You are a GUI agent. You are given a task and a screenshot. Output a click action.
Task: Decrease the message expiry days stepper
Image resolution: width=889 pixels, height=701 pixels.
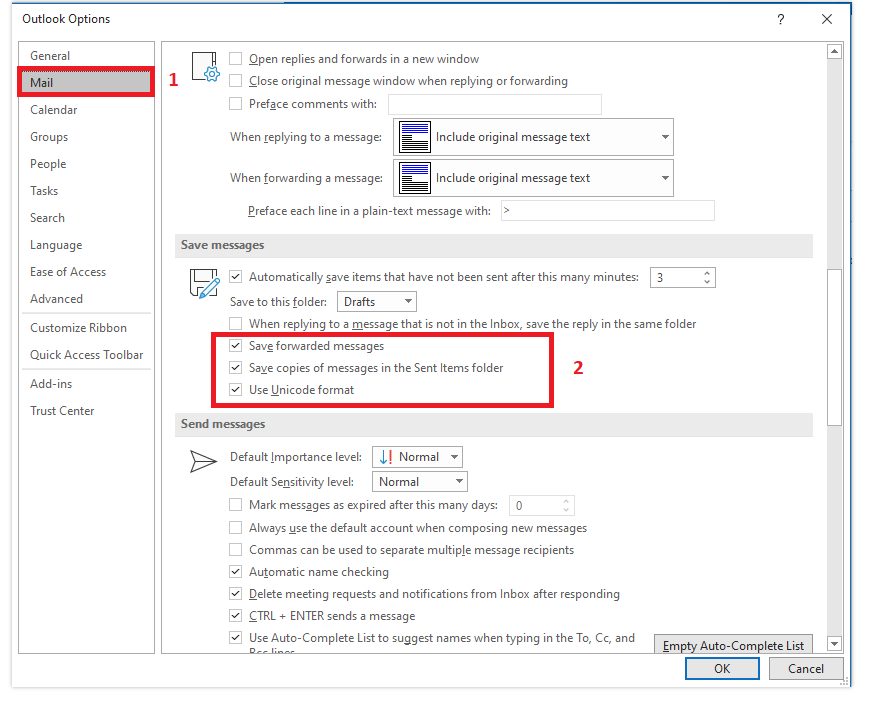coord(565,510)
